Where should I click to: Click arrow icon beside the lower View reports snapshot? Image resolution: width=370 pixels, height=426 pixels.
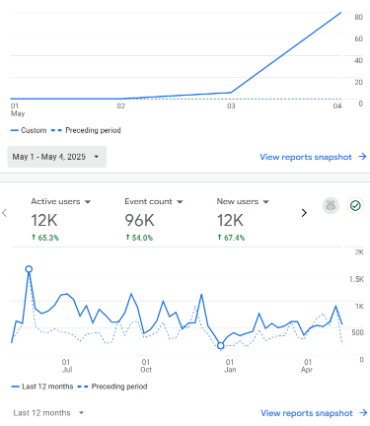point(363,413)
